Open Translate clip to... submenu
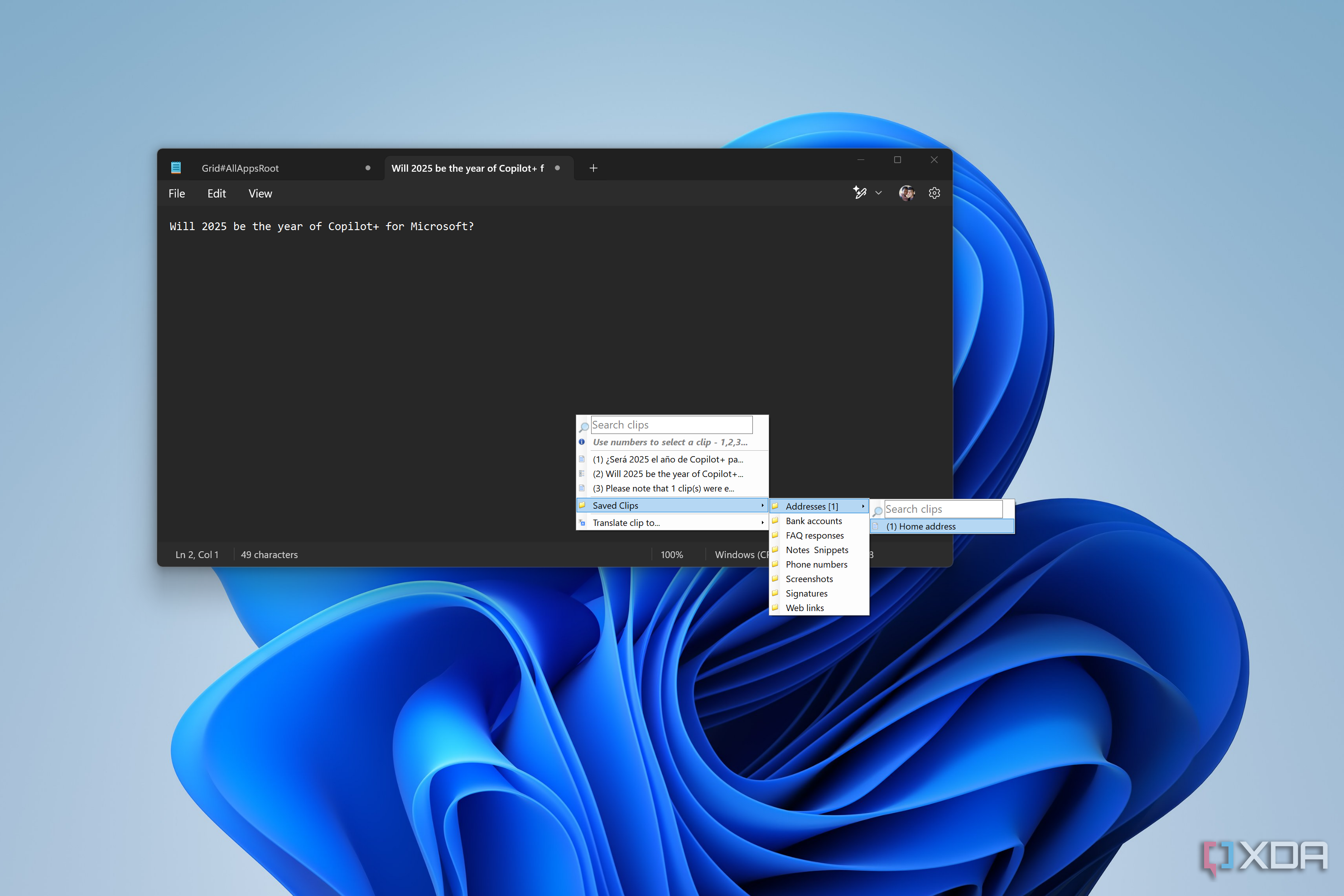This screenshot has width=1344, height=896. coord(672,523)
